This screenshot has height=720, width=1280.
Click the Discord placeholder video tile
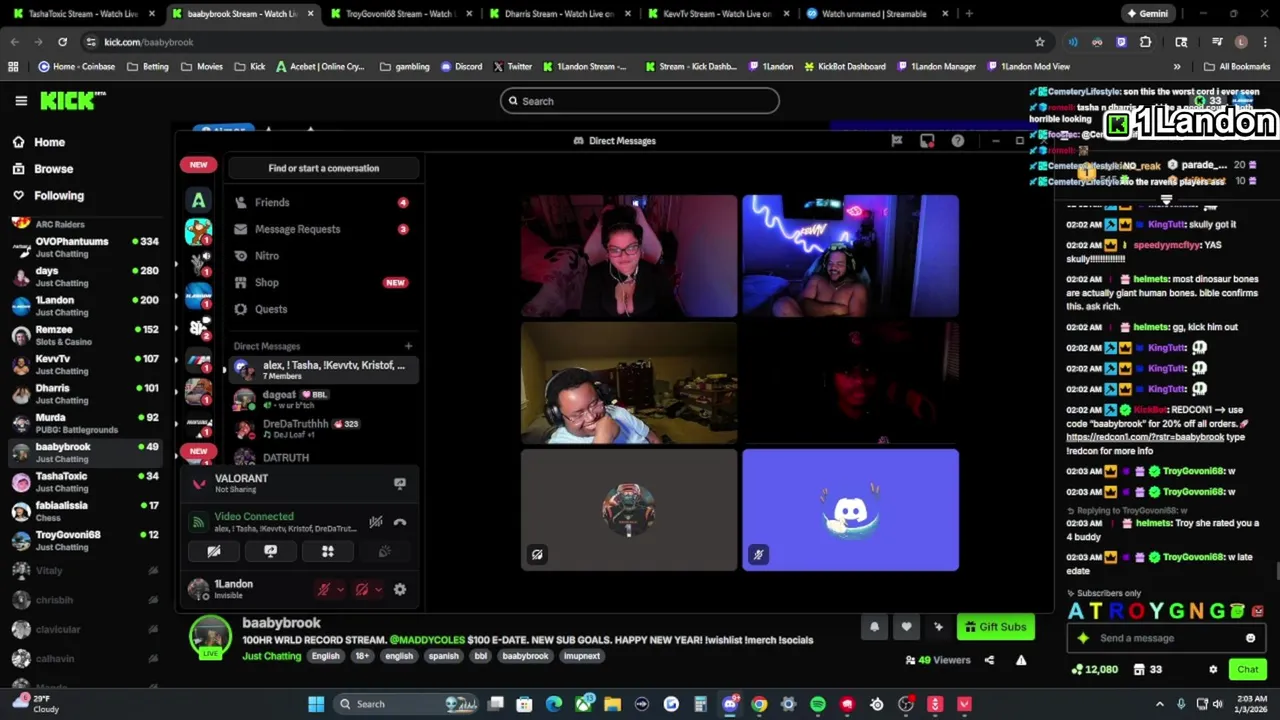point(850,510)
